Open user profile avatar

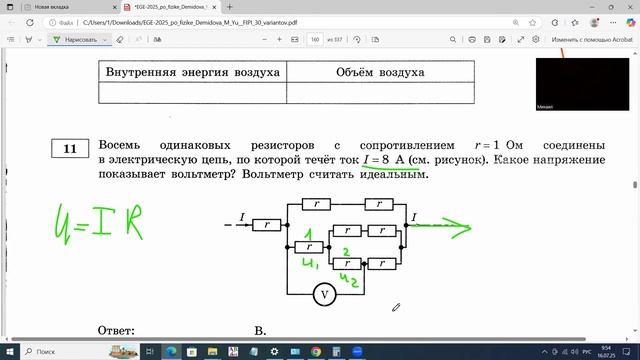pyautogui.click(x=594, y=23)
